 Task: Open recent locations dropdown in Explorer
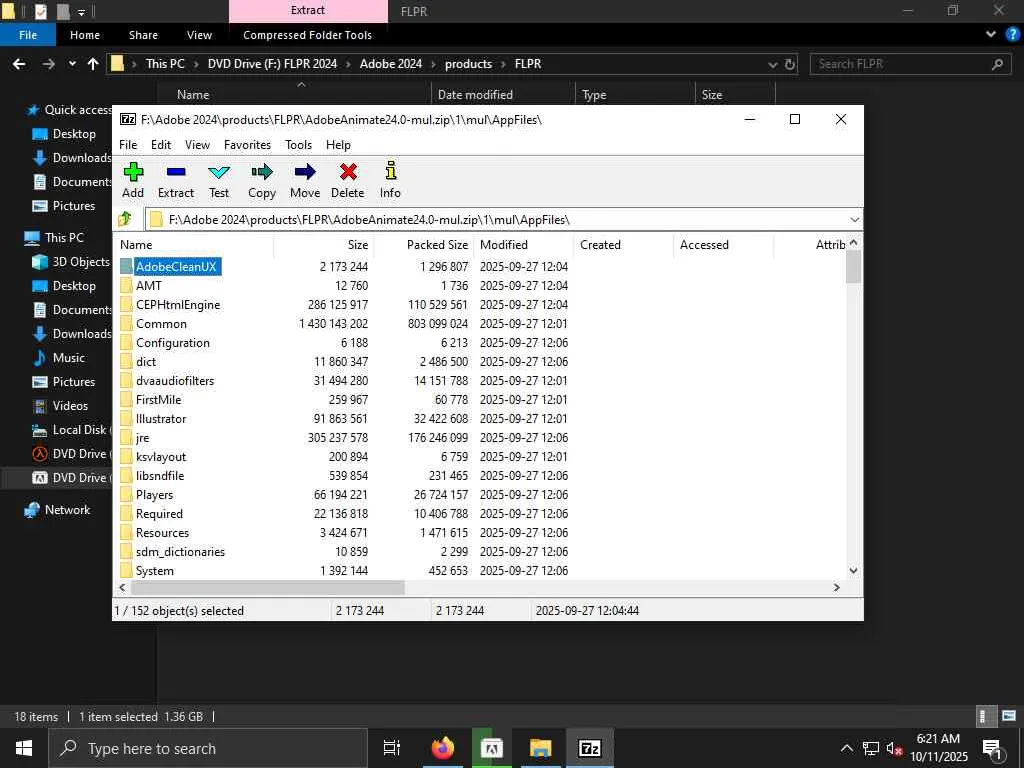coord(72,64)
